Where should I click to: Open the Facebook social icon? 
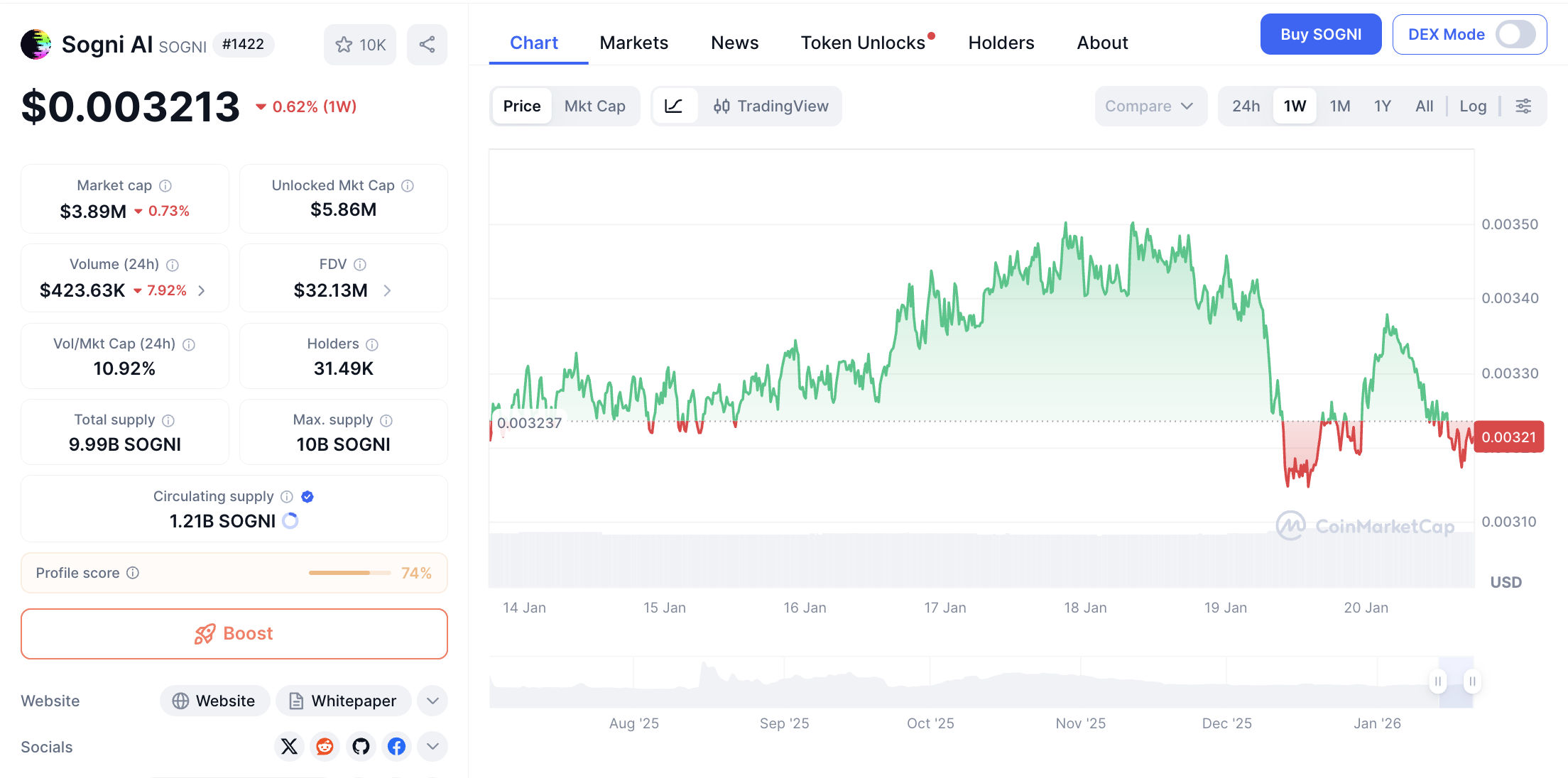pyautogui.click(x=396, y=746)
